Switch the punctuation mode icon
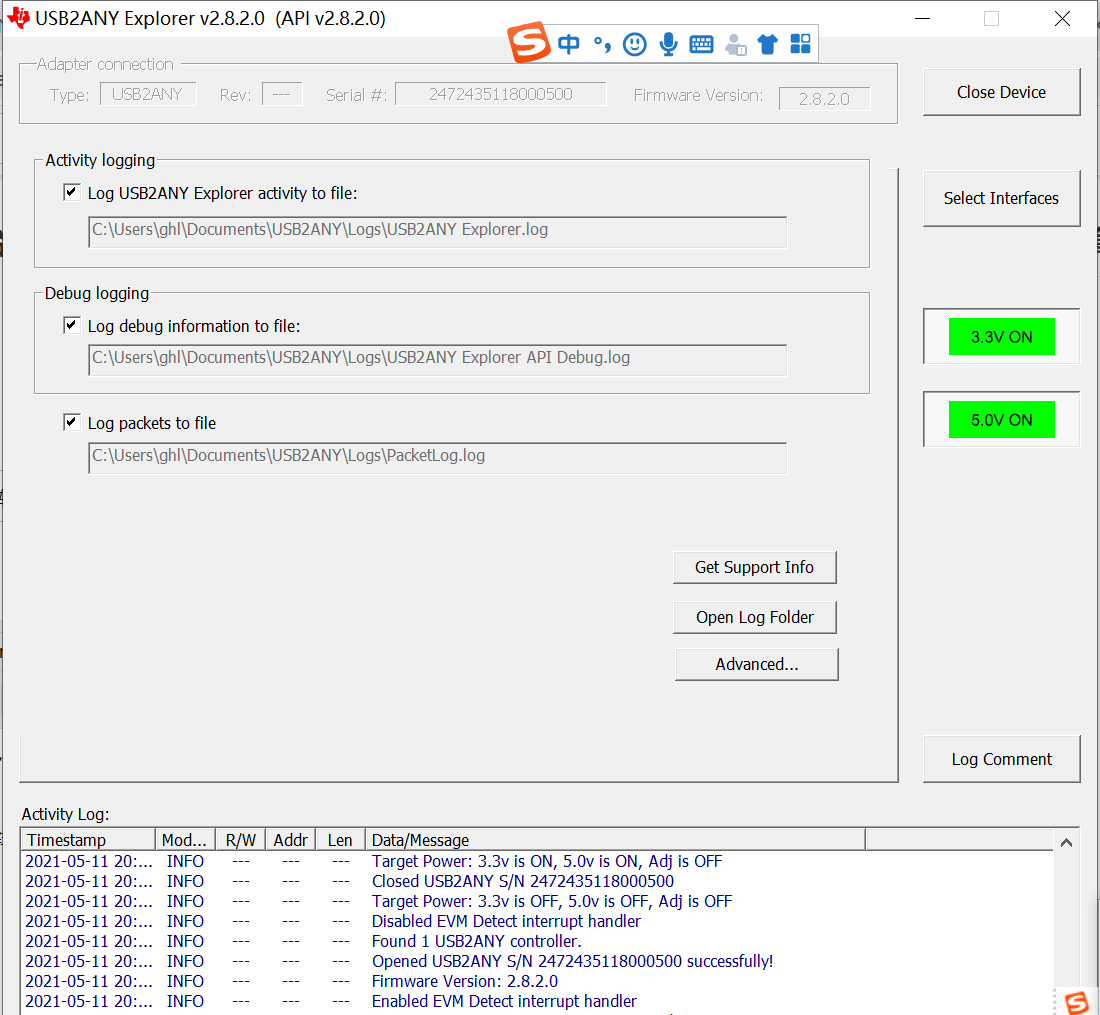 pyautogui.click(x=602, y=44)
